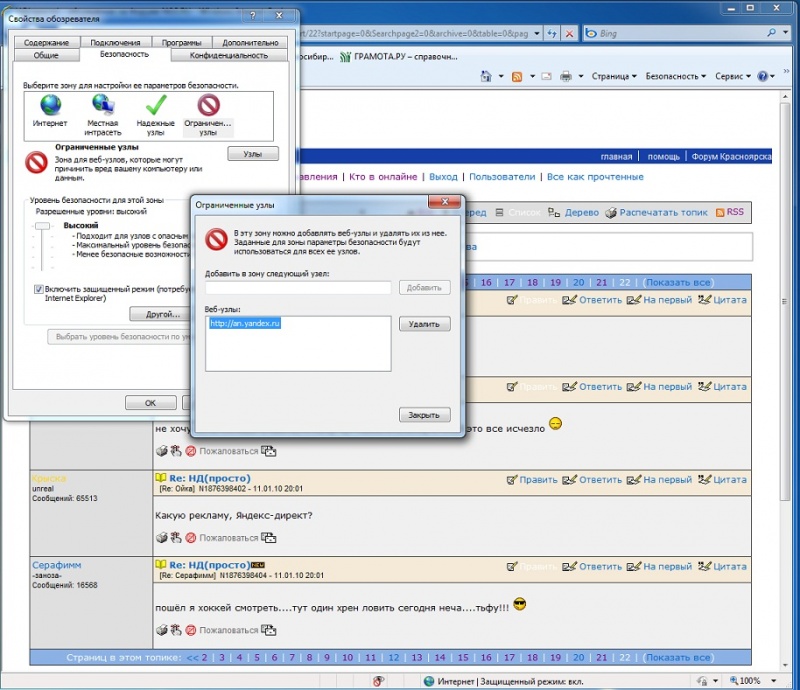Click the printer icon in the toolbar
The height and width of the screenshot is (690, 800).
(x=565, y=76)
